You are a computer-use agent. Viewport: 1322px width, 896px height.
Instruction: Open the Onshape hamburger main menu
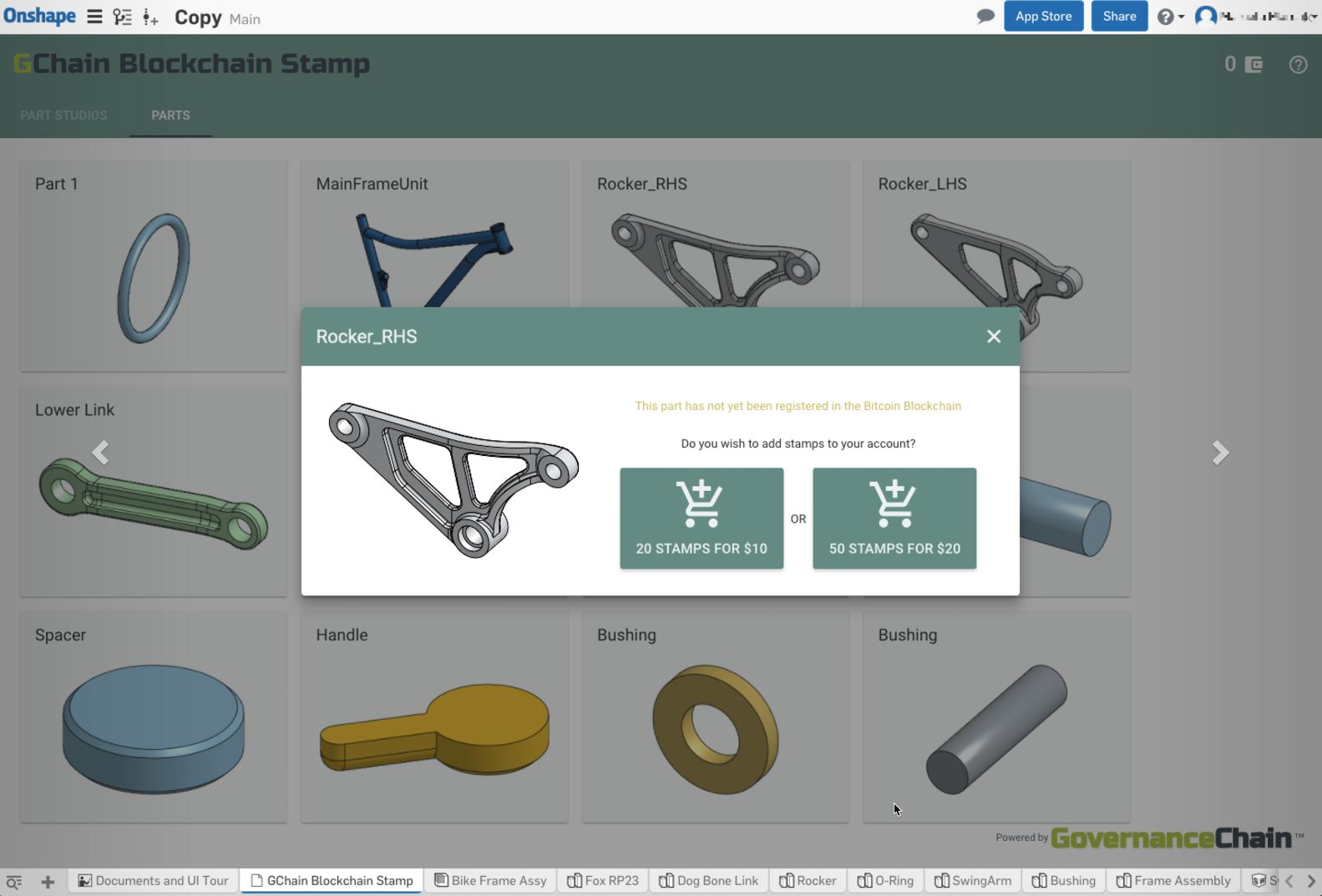coord(94,17)
